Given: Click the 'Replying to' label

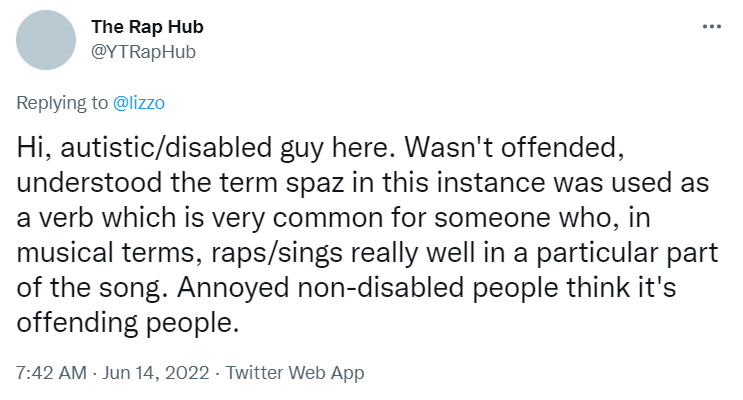Looking at the screenshot, I should tap(62, 103).
